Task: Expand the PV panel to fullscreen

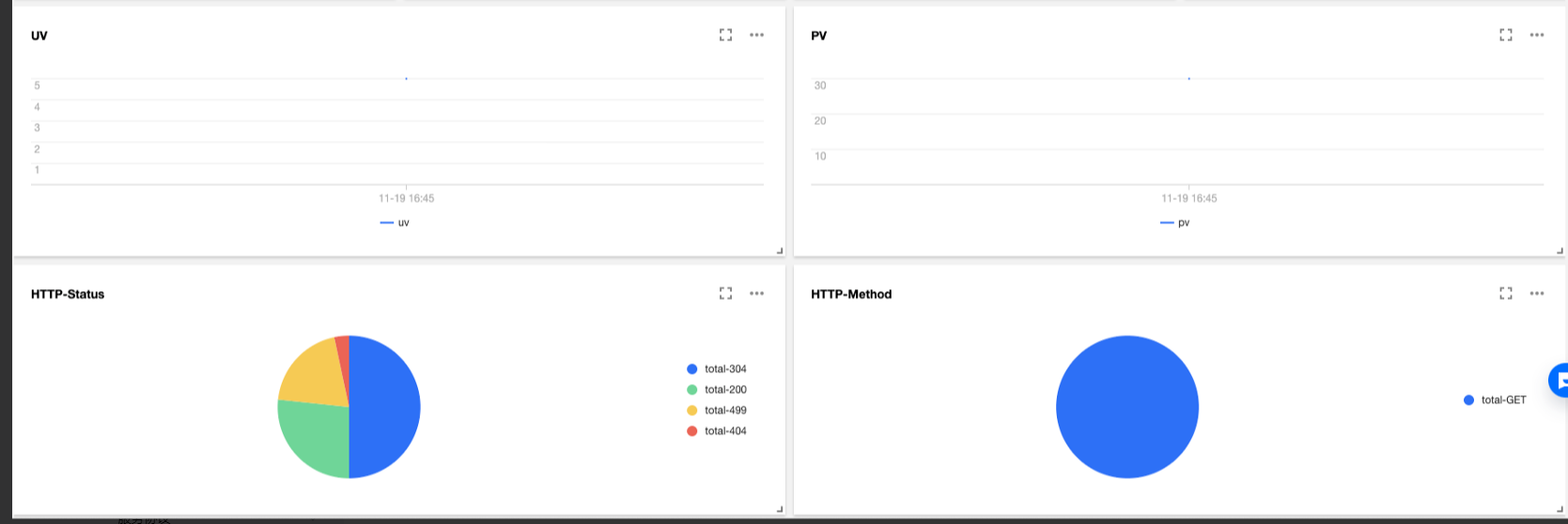Action: pos(1505,35)
